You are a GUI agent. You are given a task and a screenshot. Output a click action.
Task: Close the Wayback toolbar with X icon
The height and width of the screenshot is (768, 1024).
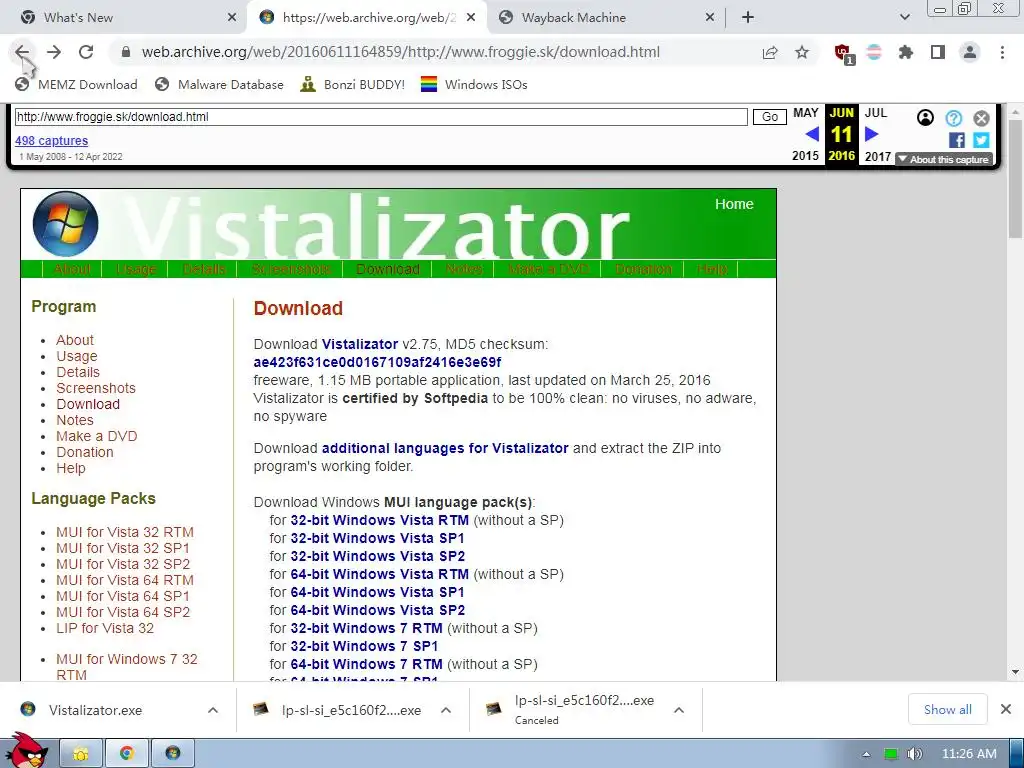point(981,118)
